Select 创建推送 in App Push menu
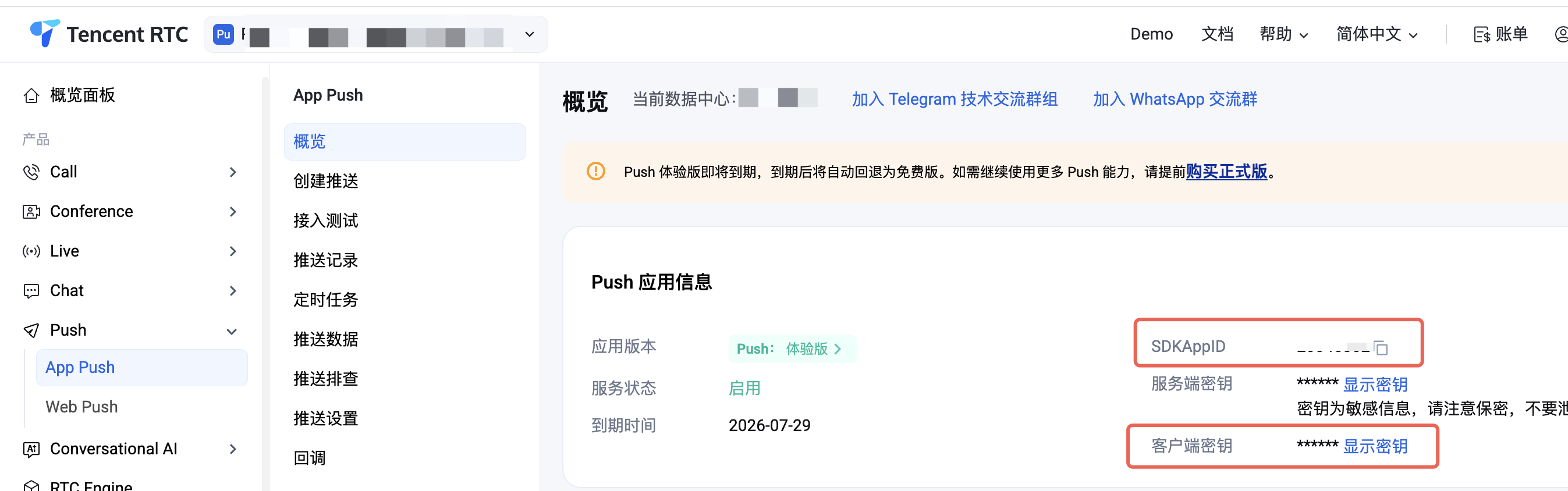This screenshot has width=1568, height=491. click(x=326, y=181)
